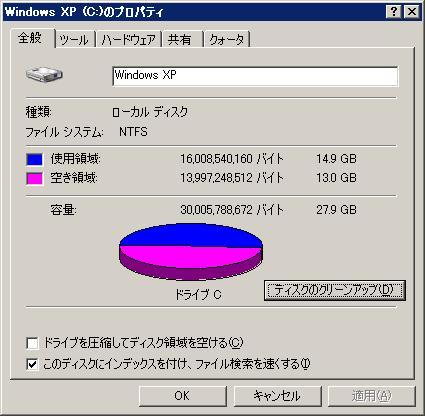Viewport: 425px width, 416px height.
Task: Open the ハードウェア tab
Action: 129,40
